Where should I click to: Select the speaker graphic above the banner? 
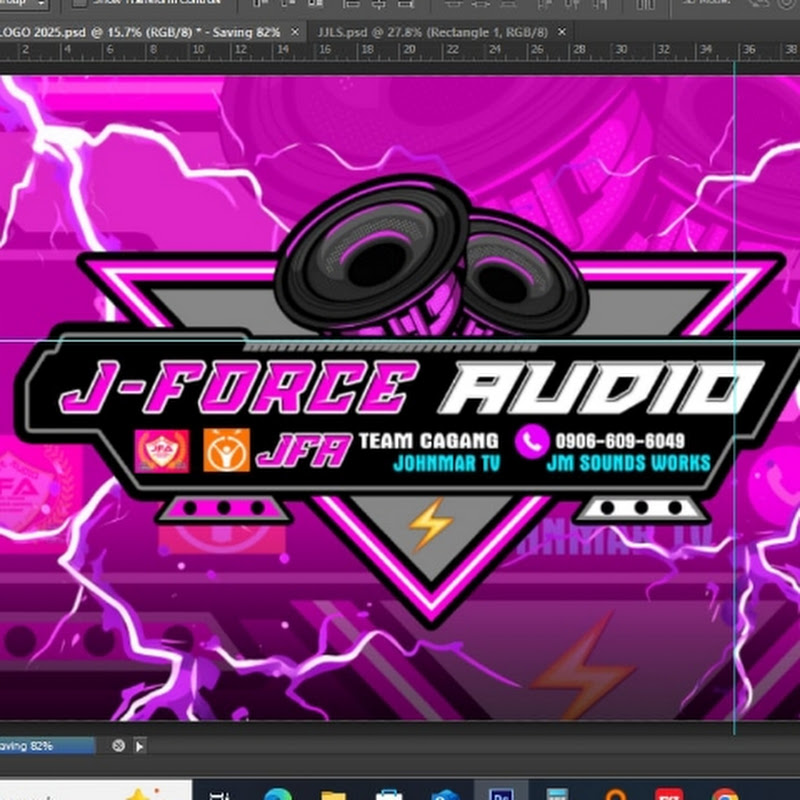(430, 258)
